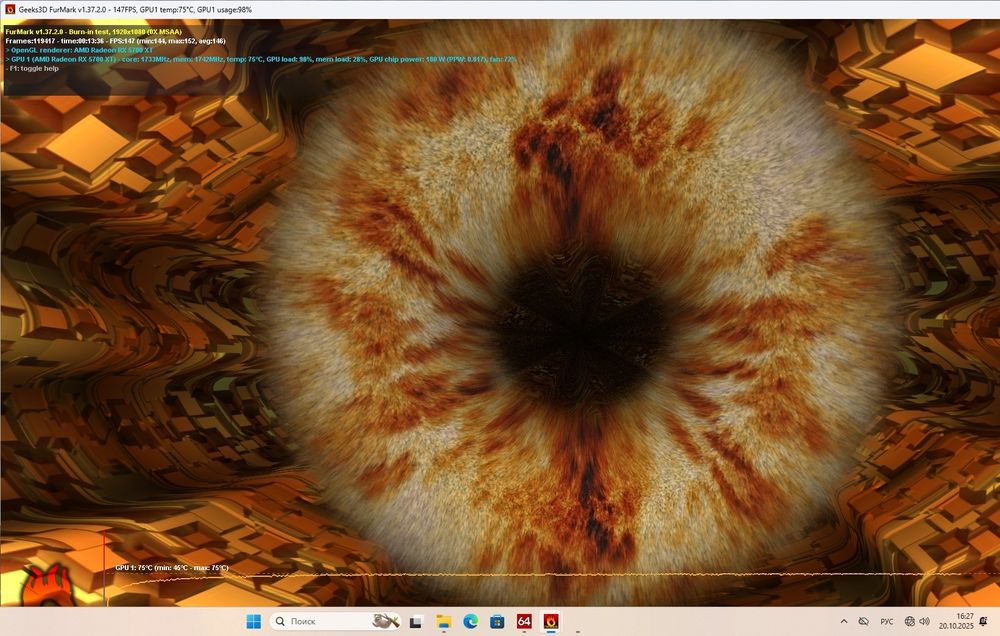This screenshot has width=1000, height=636.
Task: Open notifications via the bell icon
Action: pos(983,621)
